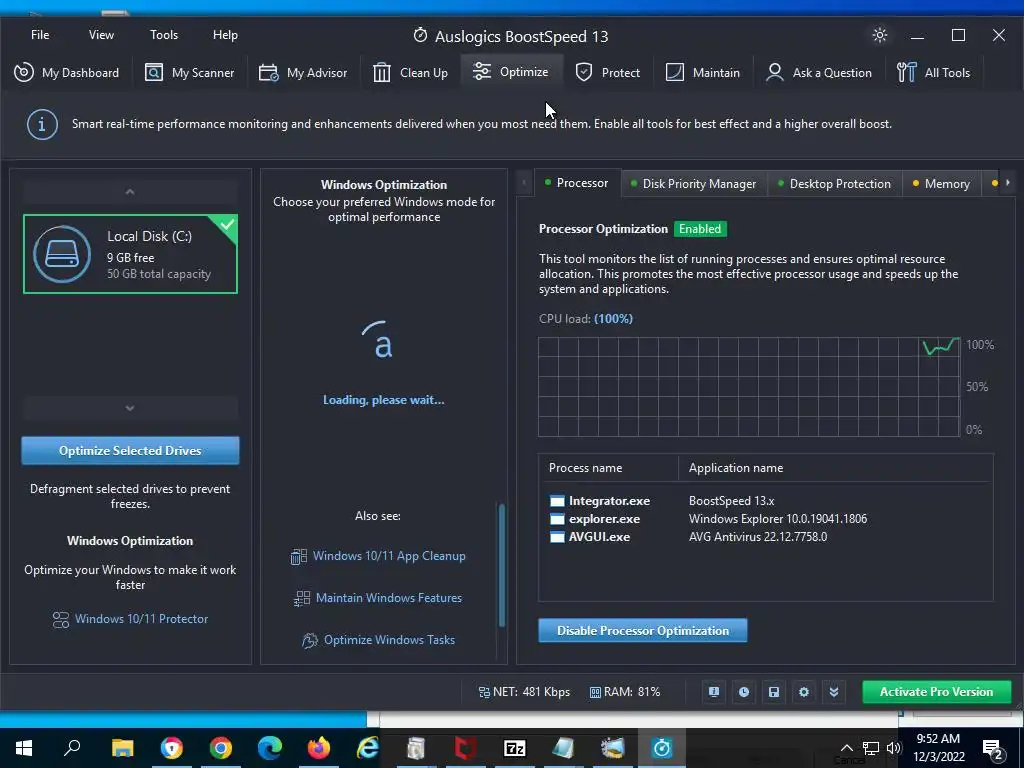Open the network icon in tray
Screen dimensions: 1024x768
[x=871, y=748]
